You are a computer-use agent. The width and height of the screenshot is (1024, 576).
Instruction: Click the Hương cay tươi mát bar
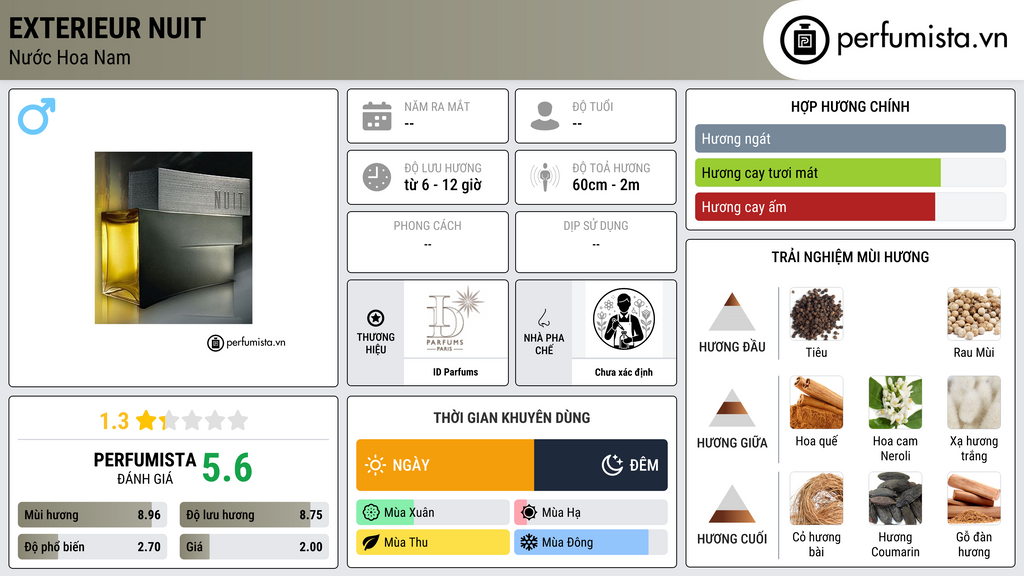pyautogui.click(x=850, y=173)
